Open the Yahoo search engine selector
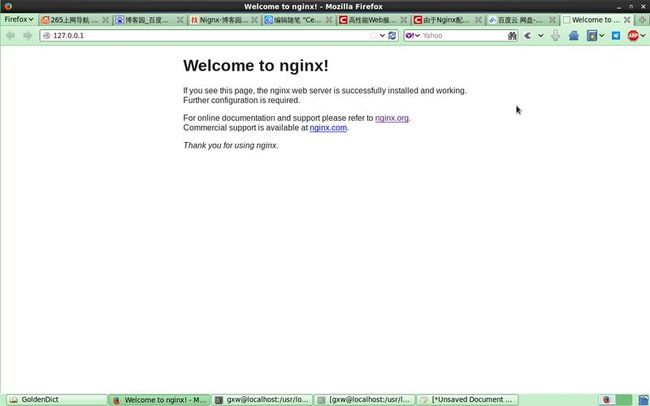This screenshot has height=406, width=650. [x=412, y=36]
